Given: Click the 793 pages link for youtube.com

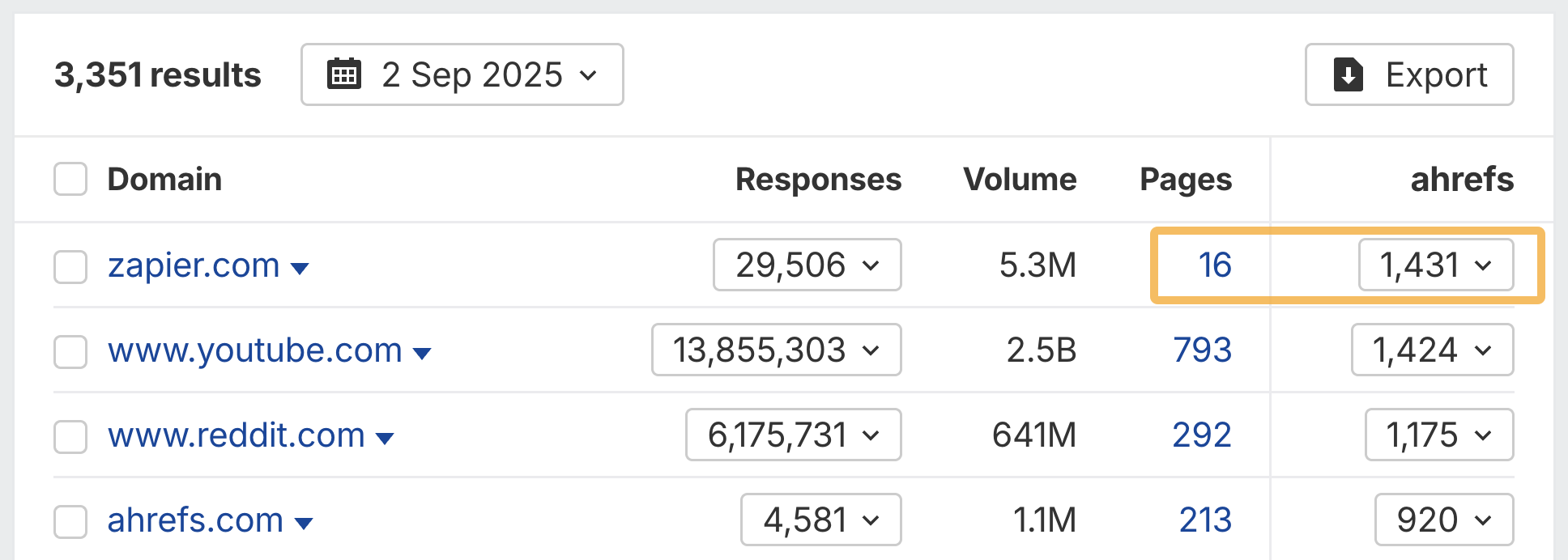Looking at the screenshot, I should coord(1202,350).
